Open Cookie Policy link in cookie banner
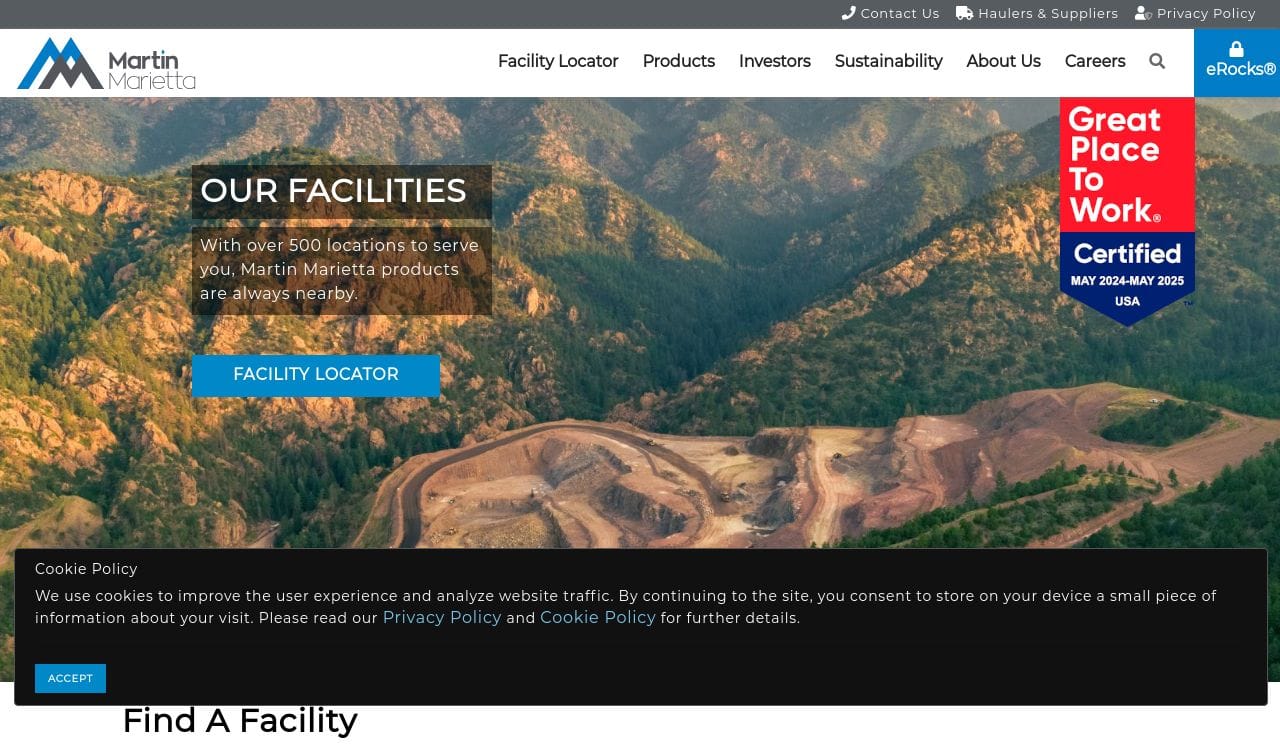The height and width of the screenshot is (750, 1280). (598, 617)
